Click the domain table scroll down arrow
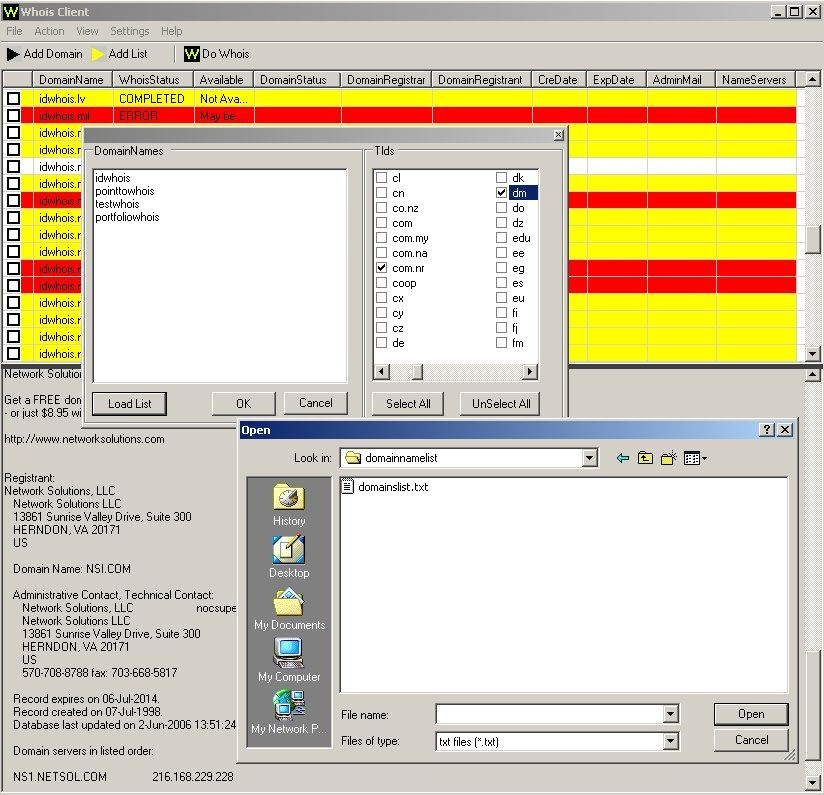The height and width of the screenshot is (795, 824). [812, 354]
